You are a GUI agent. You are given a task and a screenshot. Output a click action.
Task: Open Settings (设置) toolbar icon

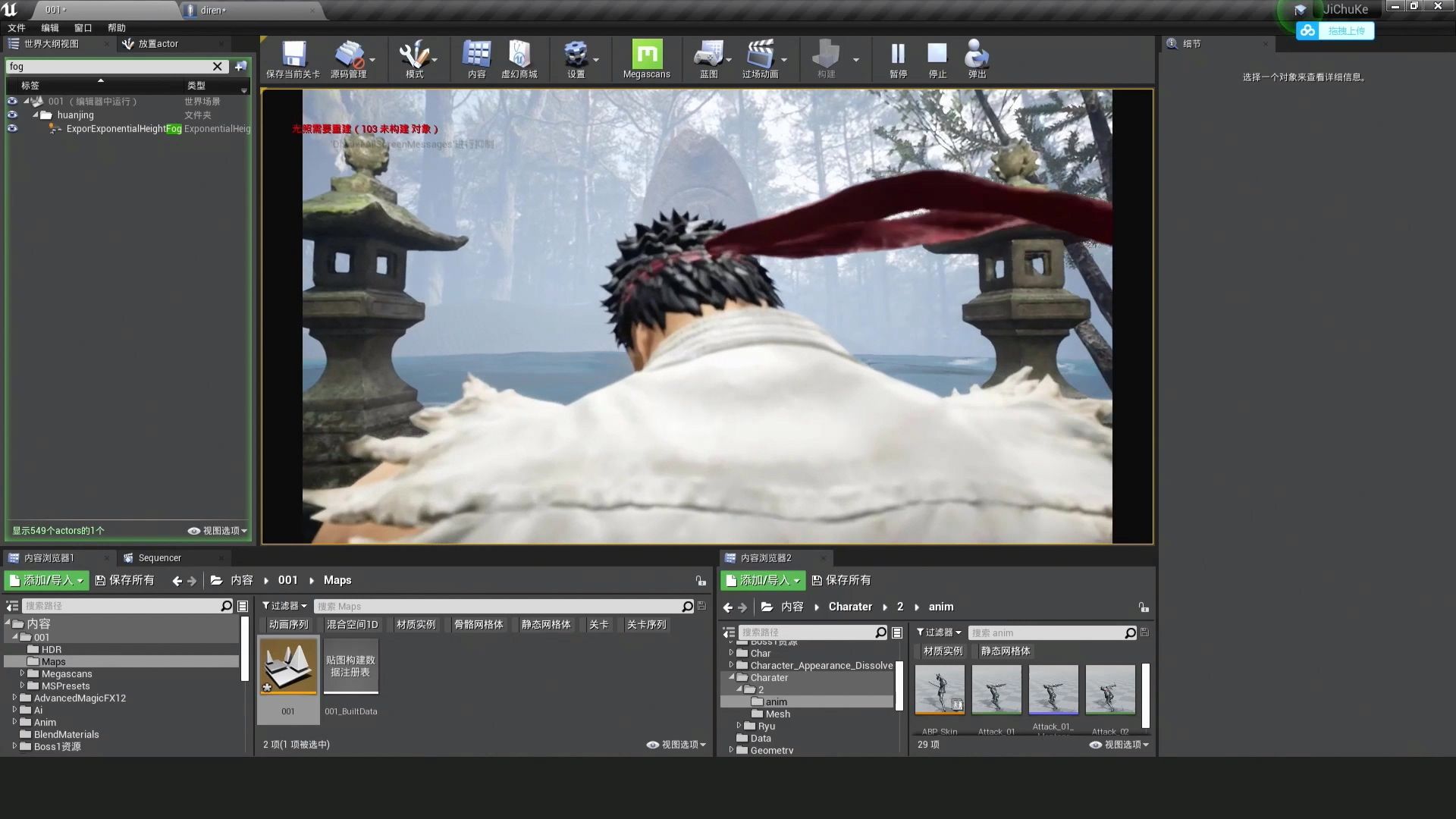(576, 59)
